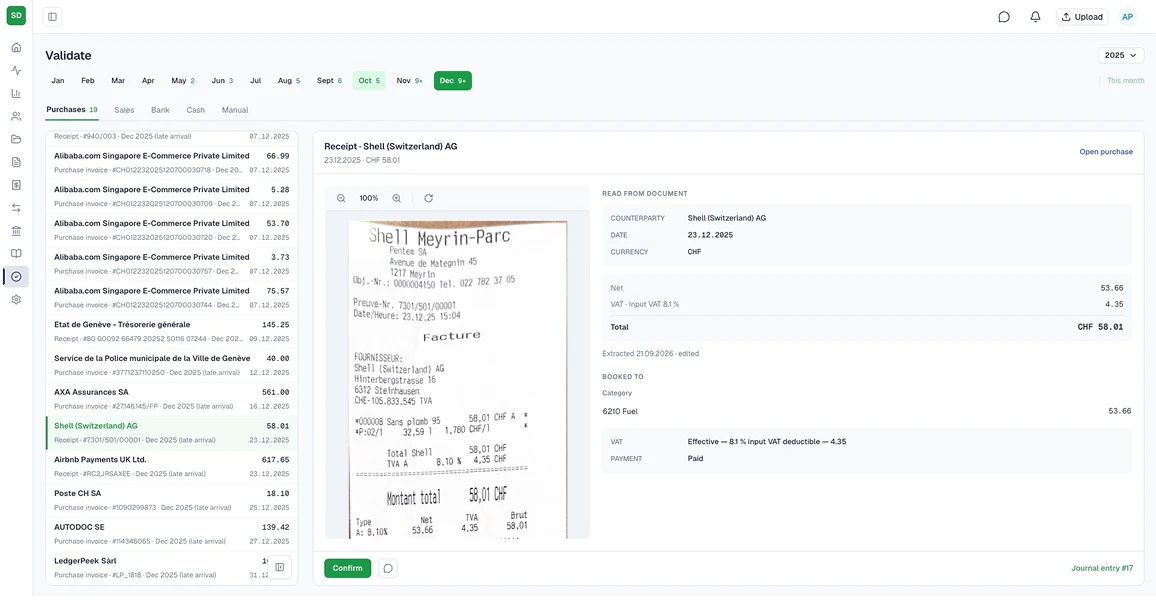Select the May month
The height and width of the screenshot is (600, 1156).
point(183,80)
